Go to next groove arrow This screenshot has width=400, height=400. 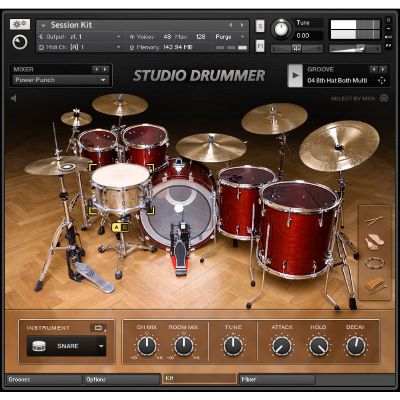click(383, 69)
